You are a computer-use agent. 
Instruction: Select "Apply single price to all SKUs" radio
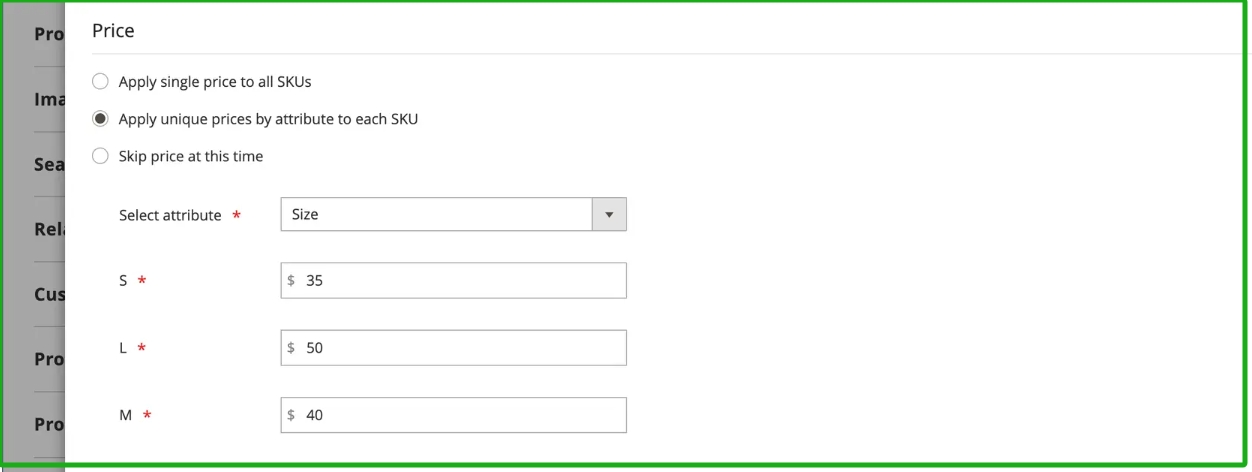click(x=100, y=82)
